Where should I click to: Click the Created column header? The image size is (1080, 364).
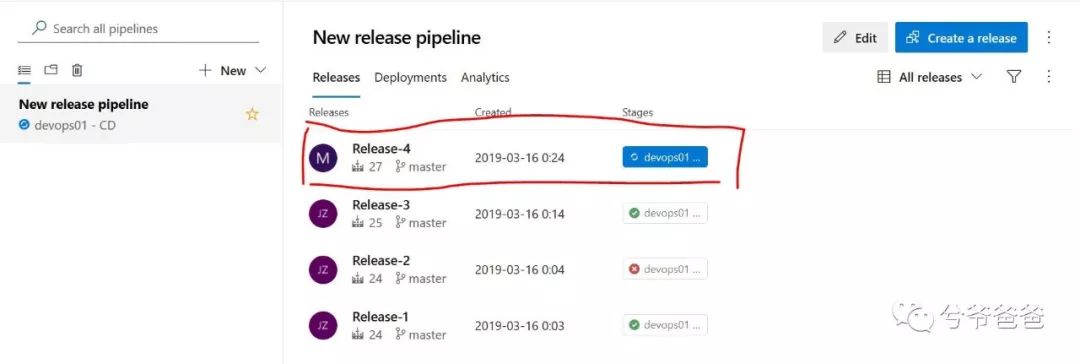coord(493,112)
